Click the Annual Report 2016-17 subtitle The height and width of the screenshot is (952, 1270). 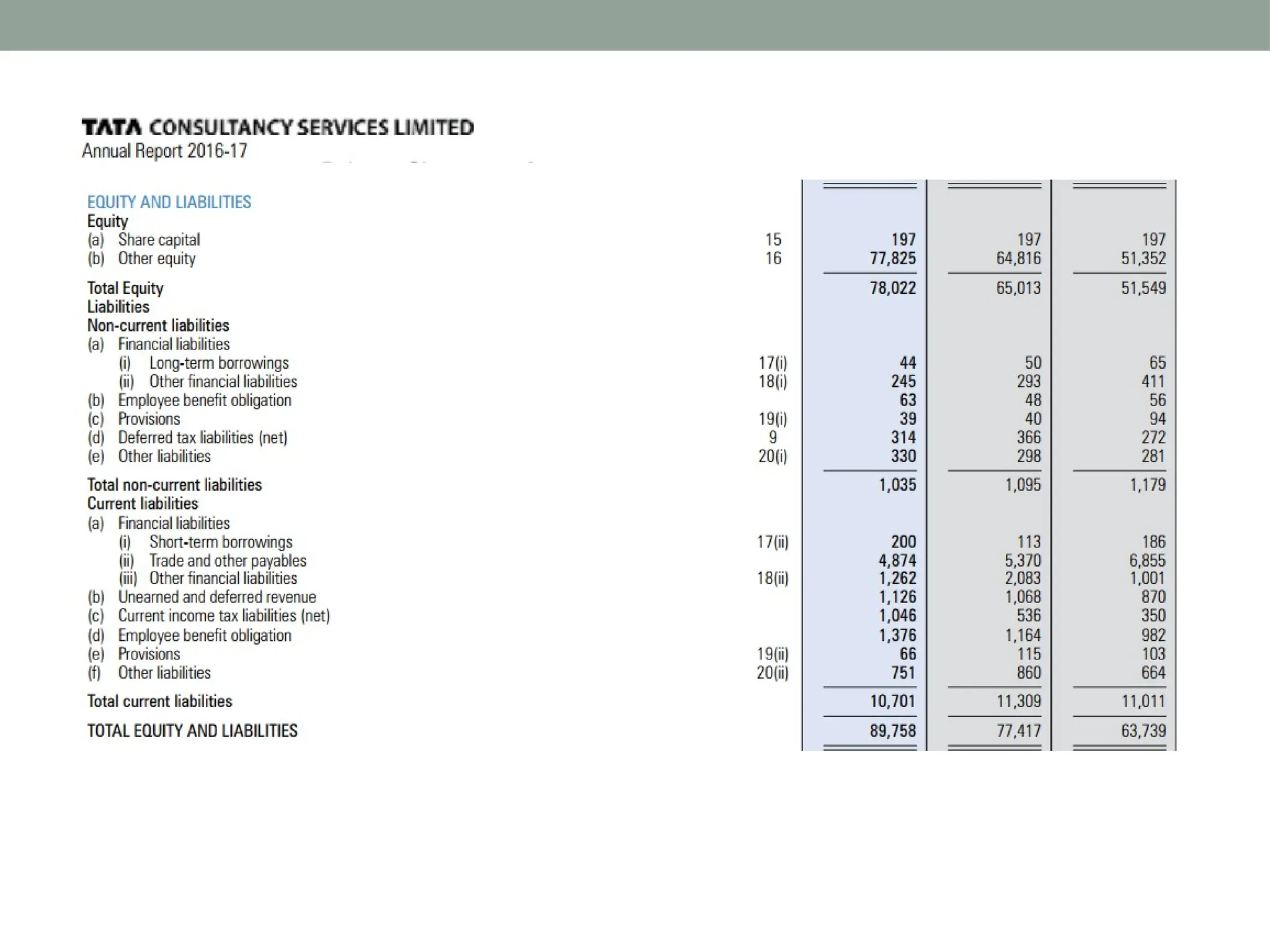click(164, 151)
